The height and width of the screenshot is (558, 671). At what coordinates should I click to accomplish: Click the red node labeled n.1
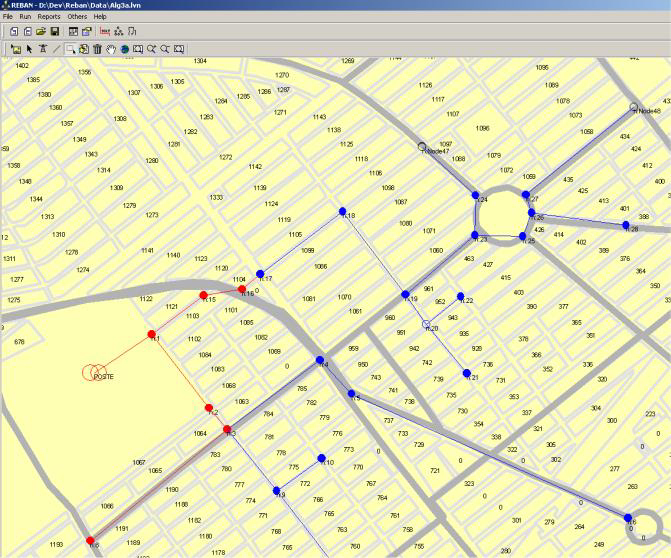pyautogui.click(x=152, y=334)
